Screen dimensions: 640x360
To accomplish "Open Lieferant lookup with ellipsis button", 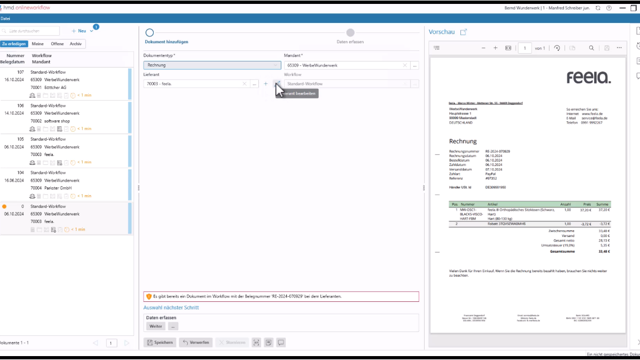I will pos(254,84).
